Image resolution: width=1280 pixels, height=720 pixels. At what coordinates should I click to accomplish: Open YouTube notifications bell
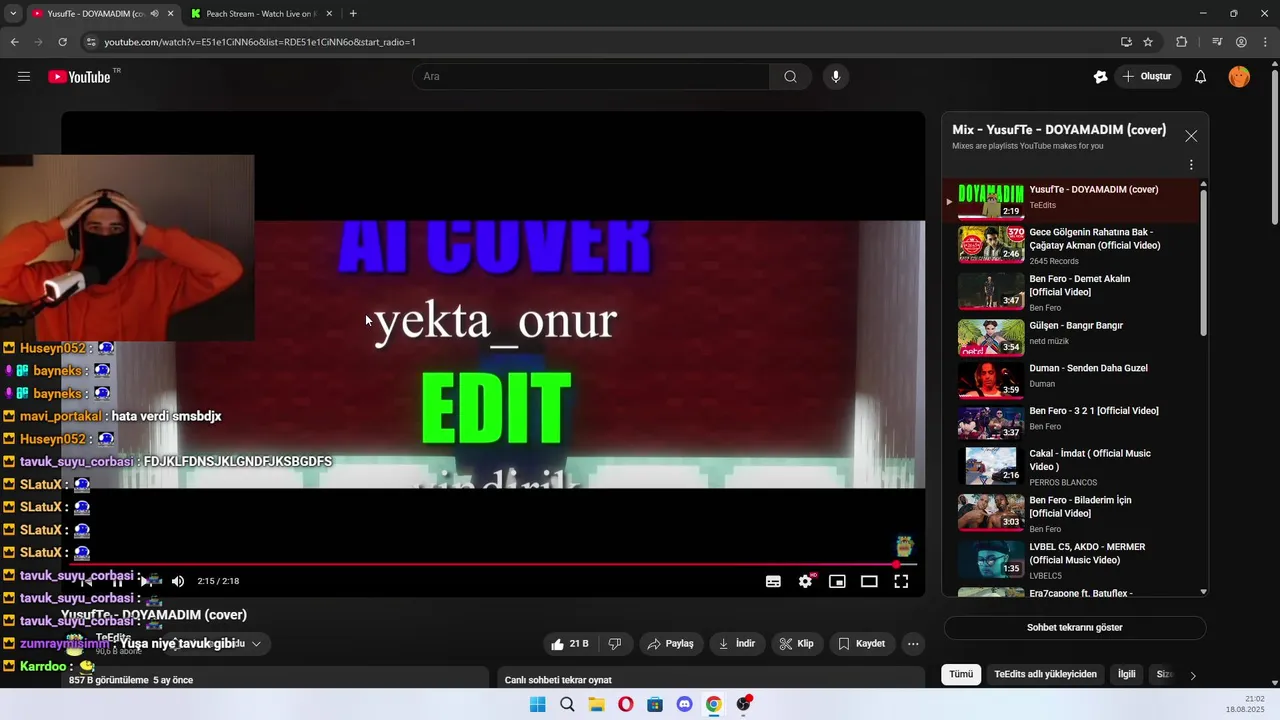[x=1201, y=77]
